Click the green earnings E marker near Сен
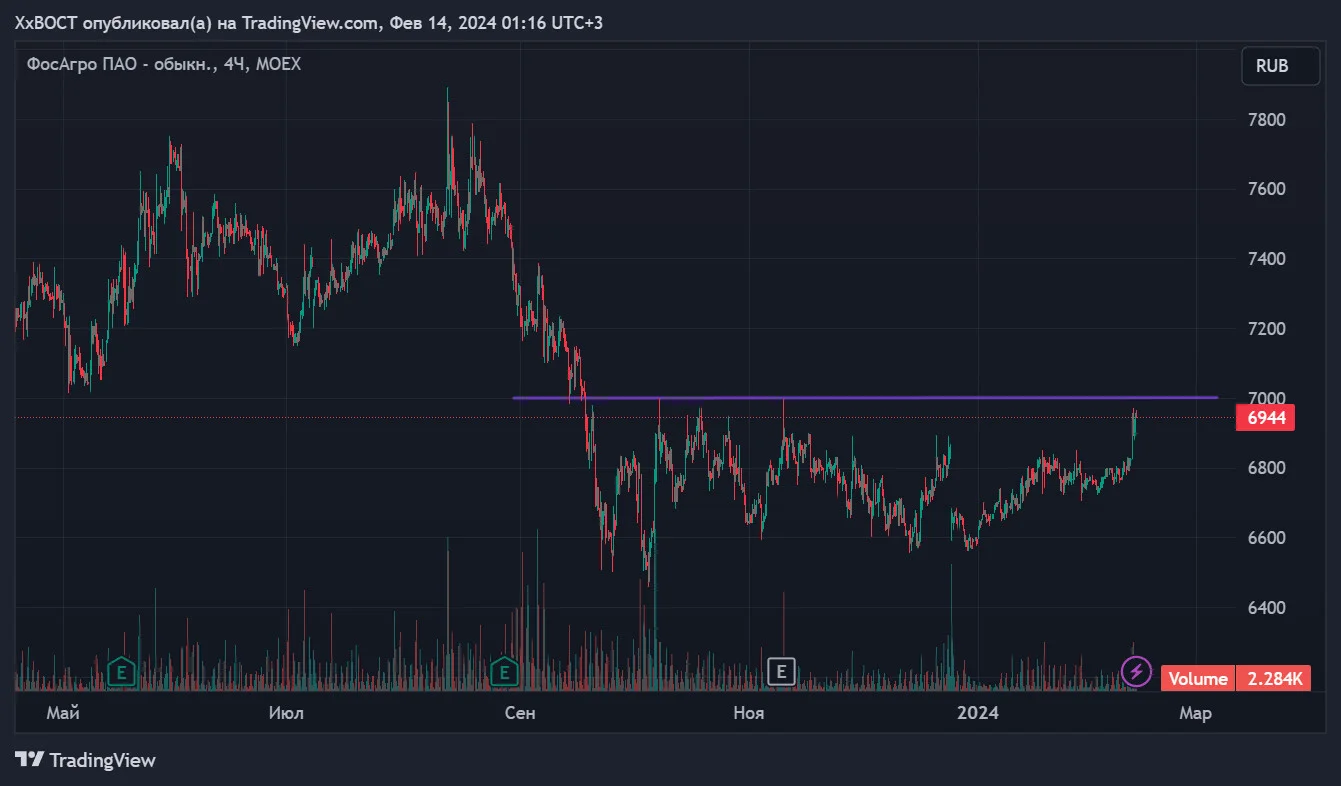The height and width of the screenshot is (786, 1341). pos(504,671)
